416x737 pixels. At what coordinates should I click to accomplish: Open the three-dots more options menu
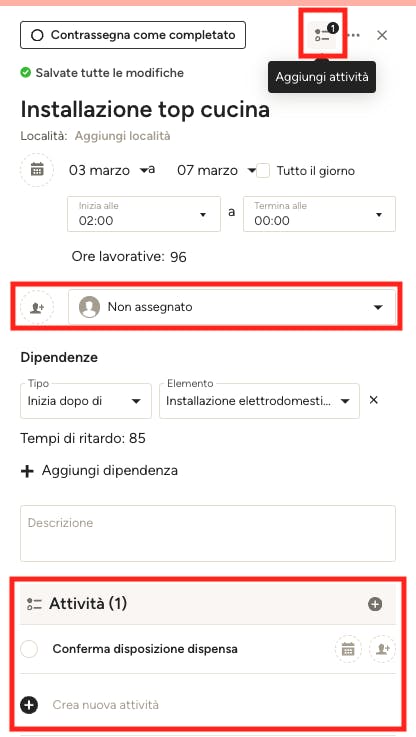[354, 35]
